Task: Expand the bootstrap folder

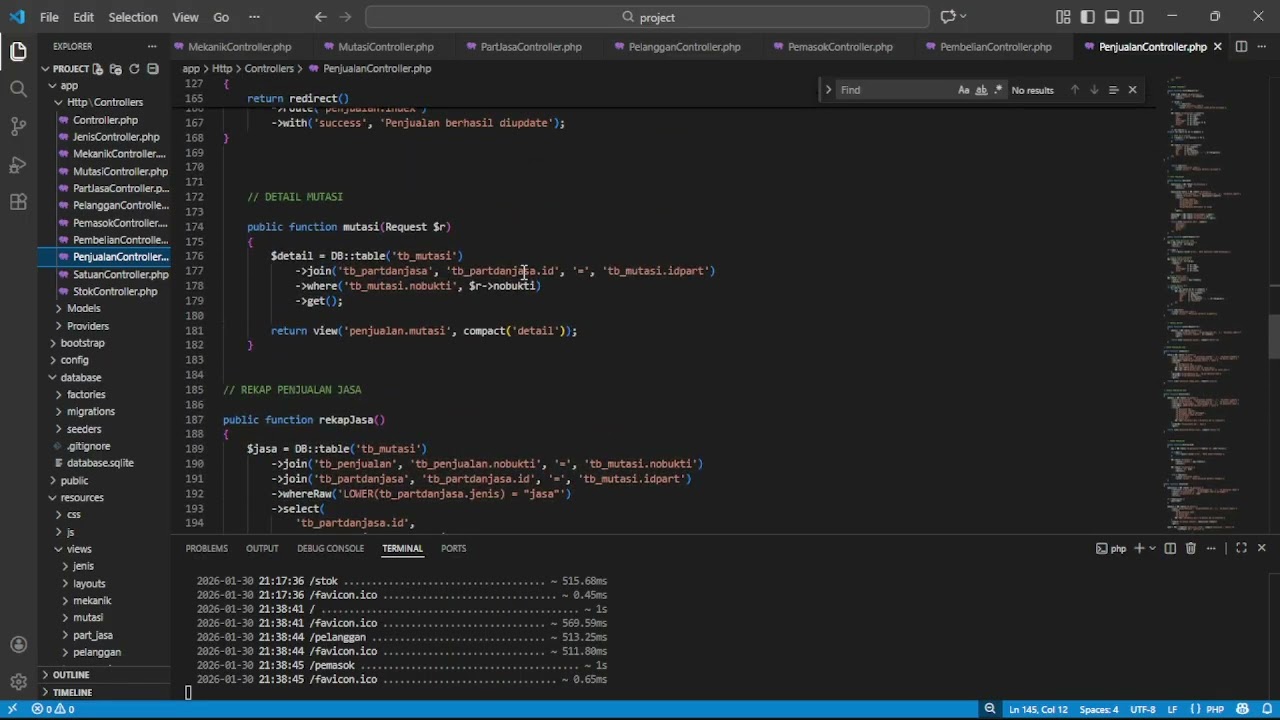Action: pyautogui.click(x=52, y=343)
